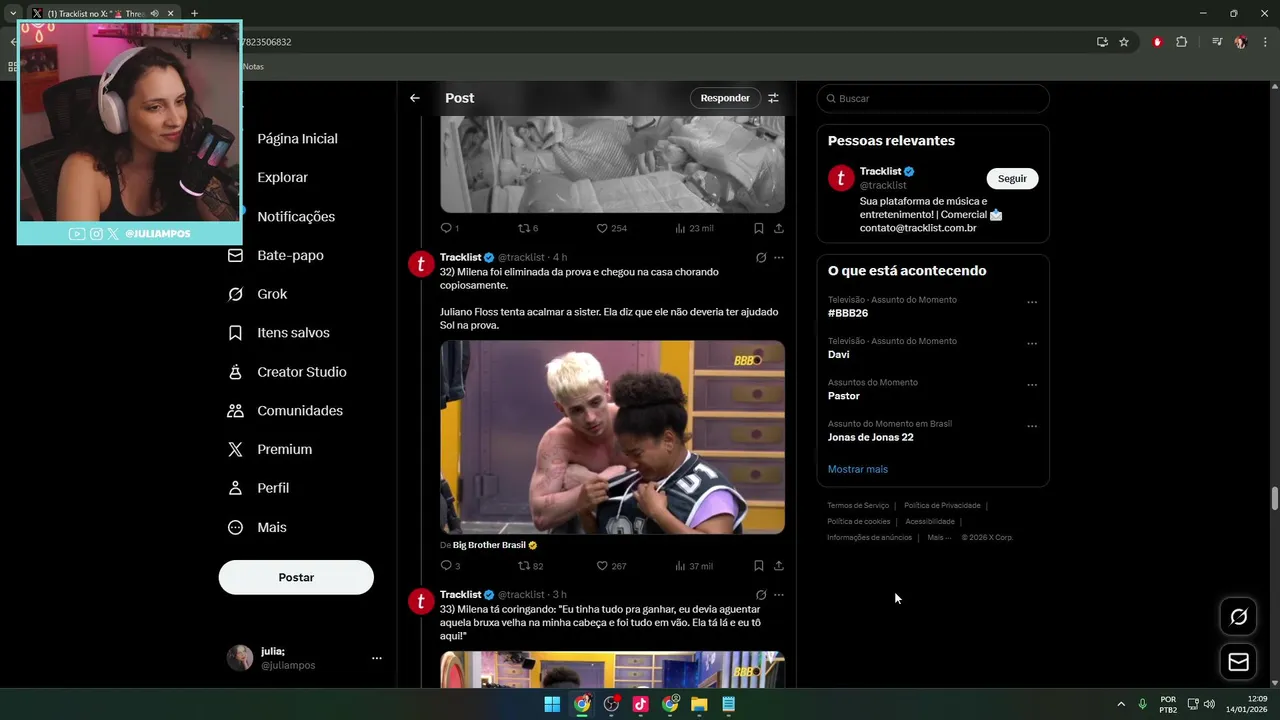View analytics of post with 37 mil views
This screenshot has width=1280, height=720.
point(694,566)
